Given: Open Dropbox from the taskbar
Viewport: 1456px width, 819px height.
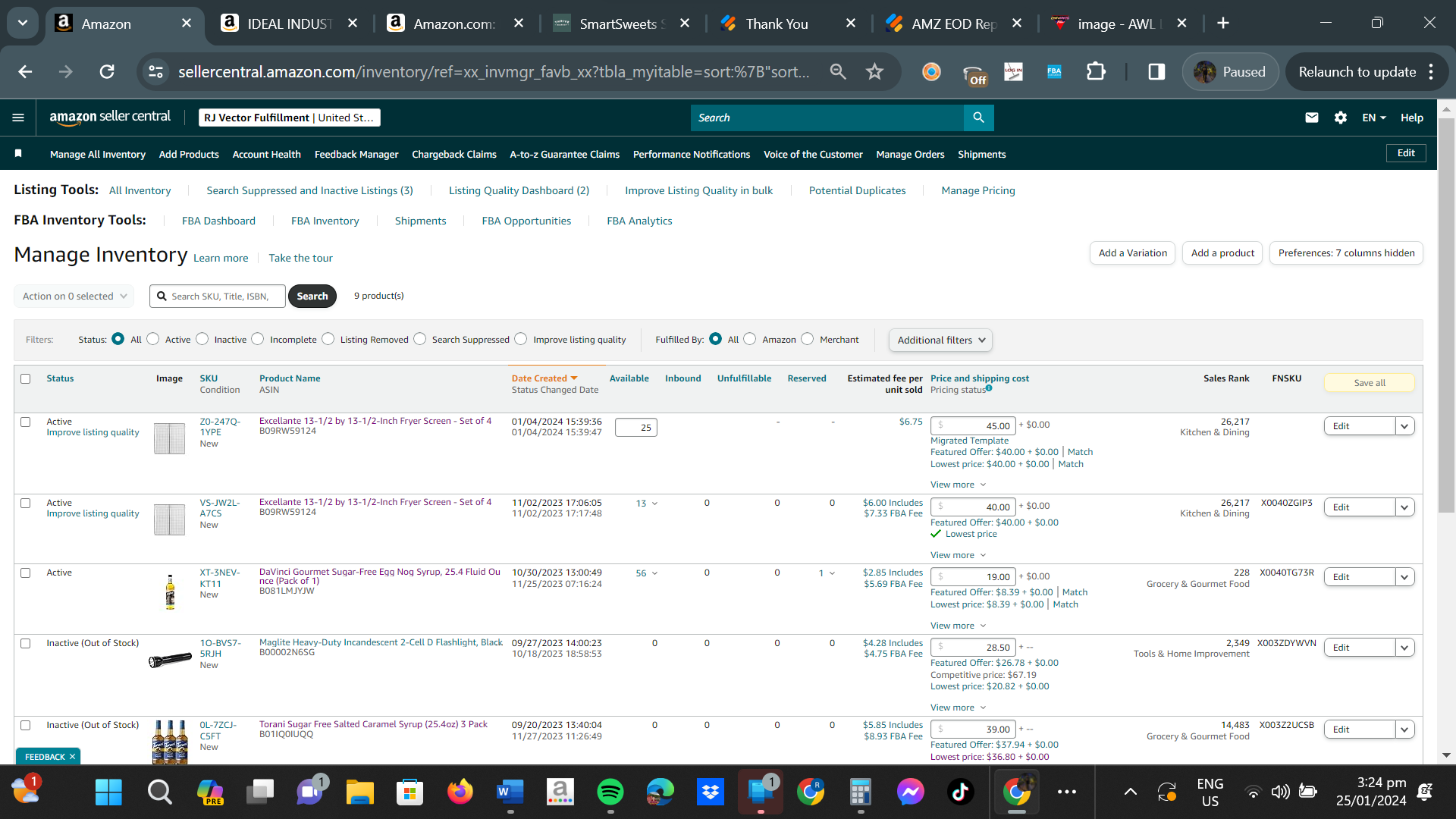Looking at the screenshot, I should 711,792.
